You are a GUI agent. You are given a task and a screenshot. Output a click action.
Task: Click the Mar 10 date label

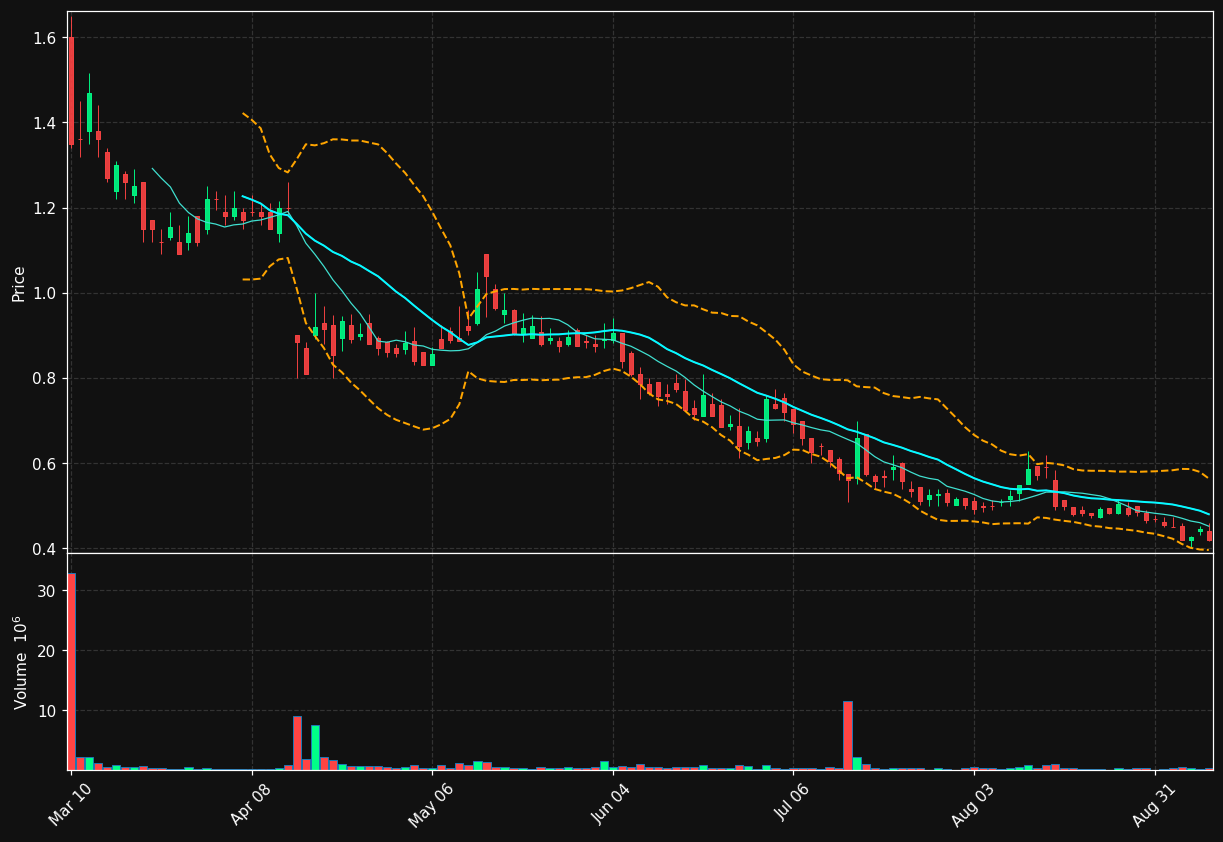coord(70,803)
